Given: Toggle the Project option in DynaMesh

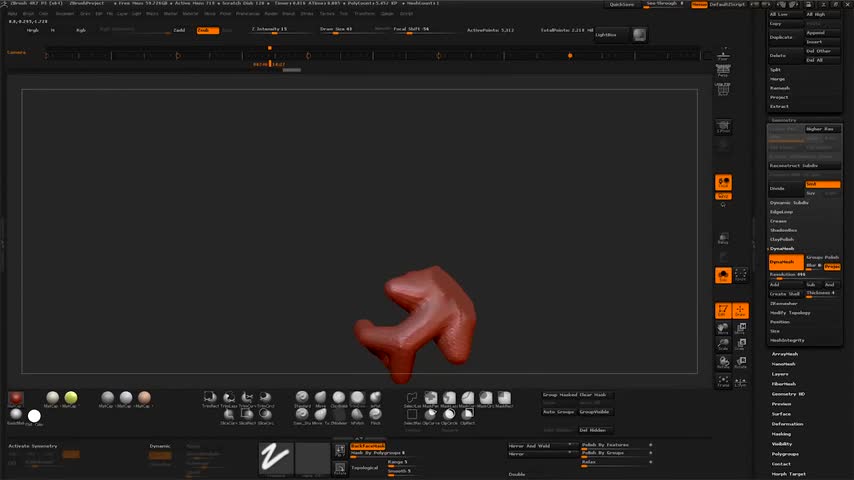Looking at the screenshot, I should pyautogui.click(x=832, y=266).
